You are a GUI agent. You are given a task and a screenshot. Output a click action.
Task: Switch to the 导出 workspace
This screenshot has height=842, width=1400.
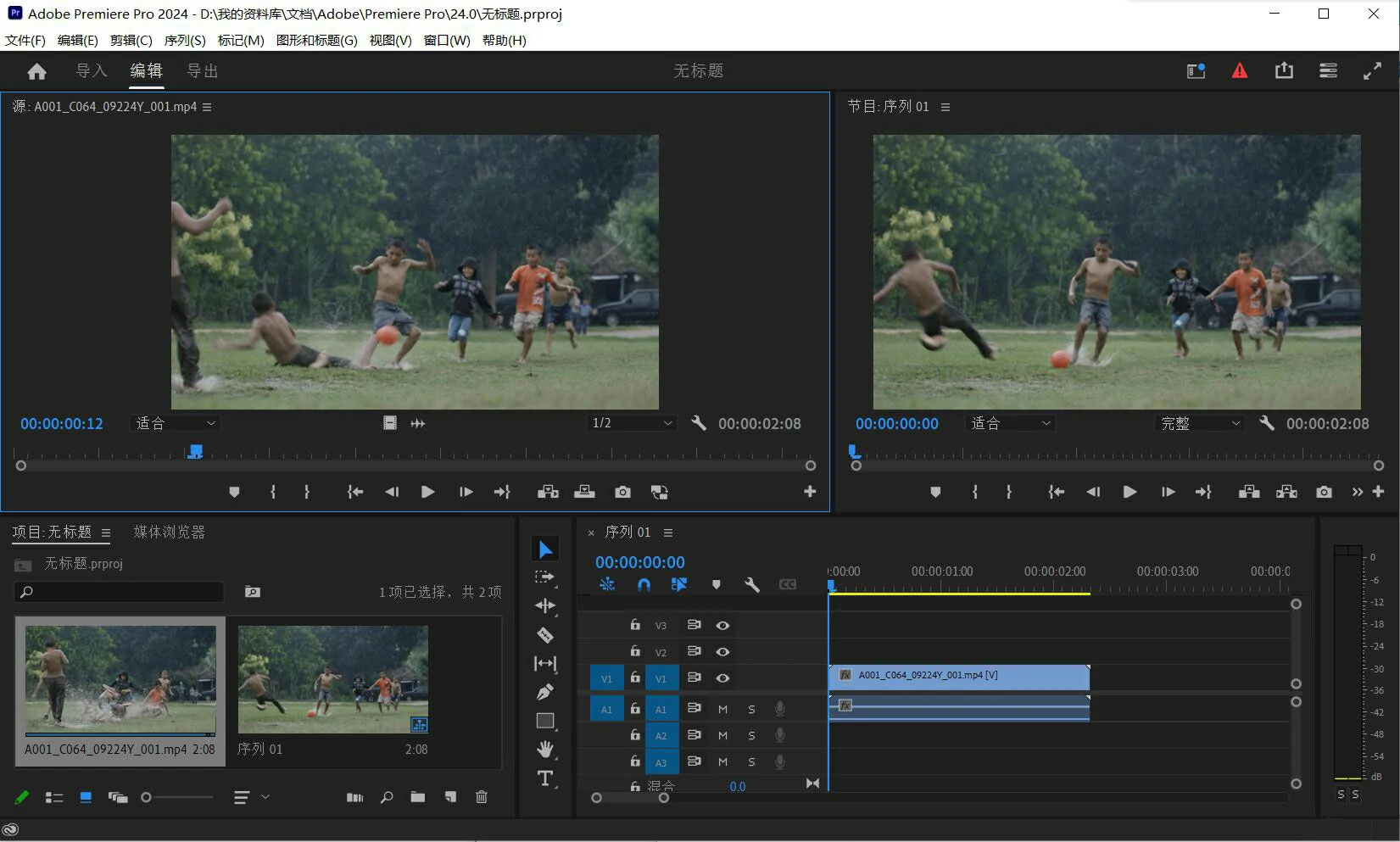coord(202,71)
